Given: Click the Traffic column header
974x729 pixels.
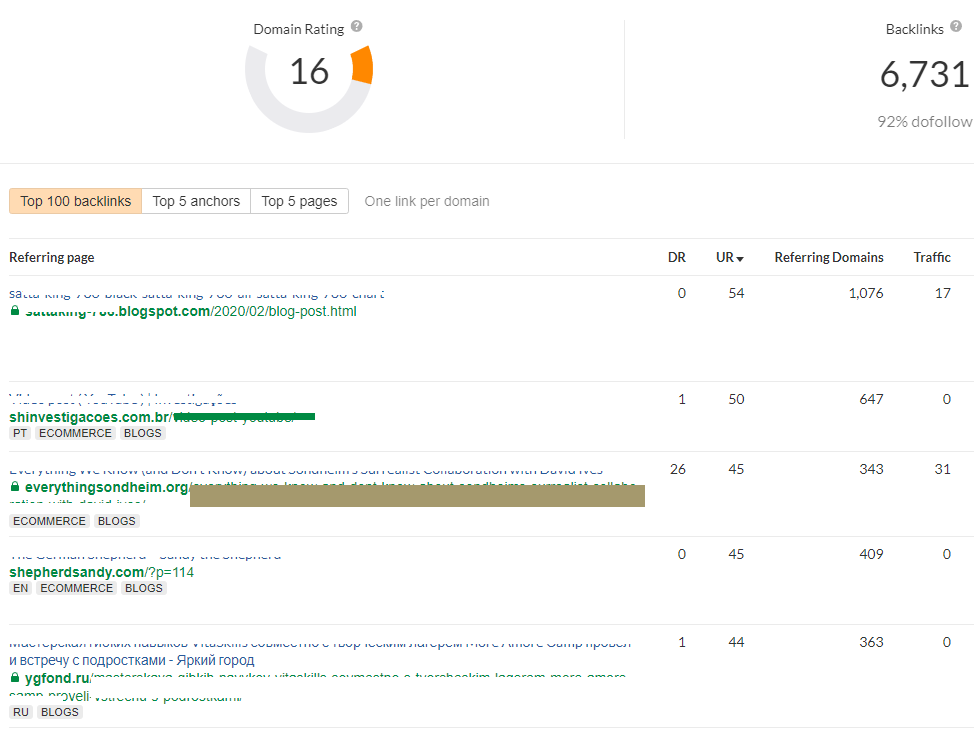Looking at the screenshot, I should [932, 257].
